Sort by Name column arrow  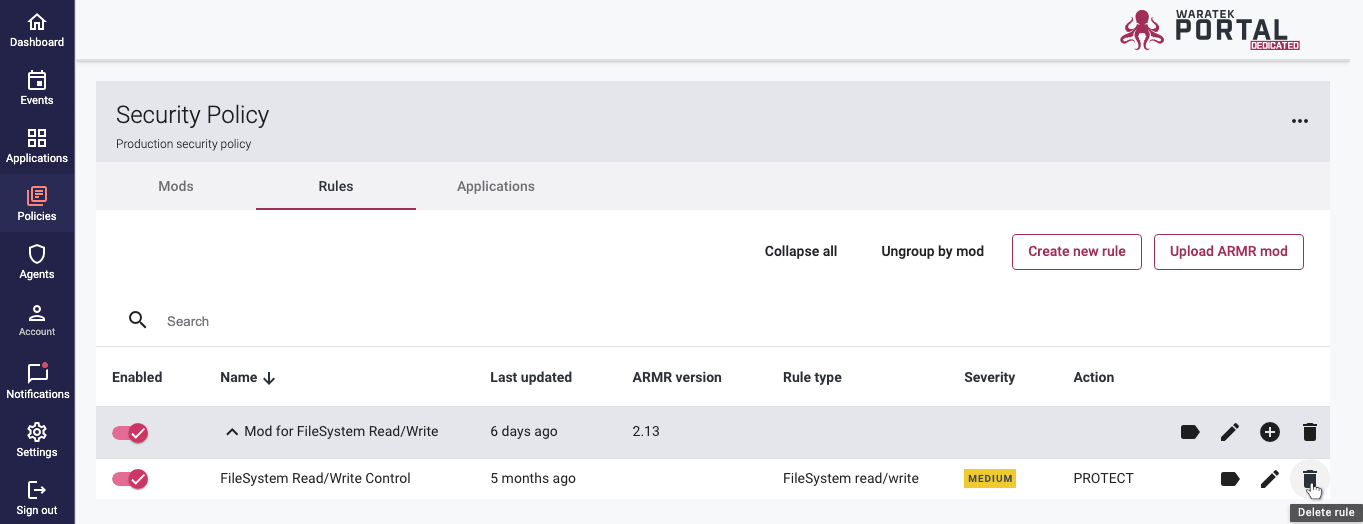pyautogui.click(x=269, y=378)
